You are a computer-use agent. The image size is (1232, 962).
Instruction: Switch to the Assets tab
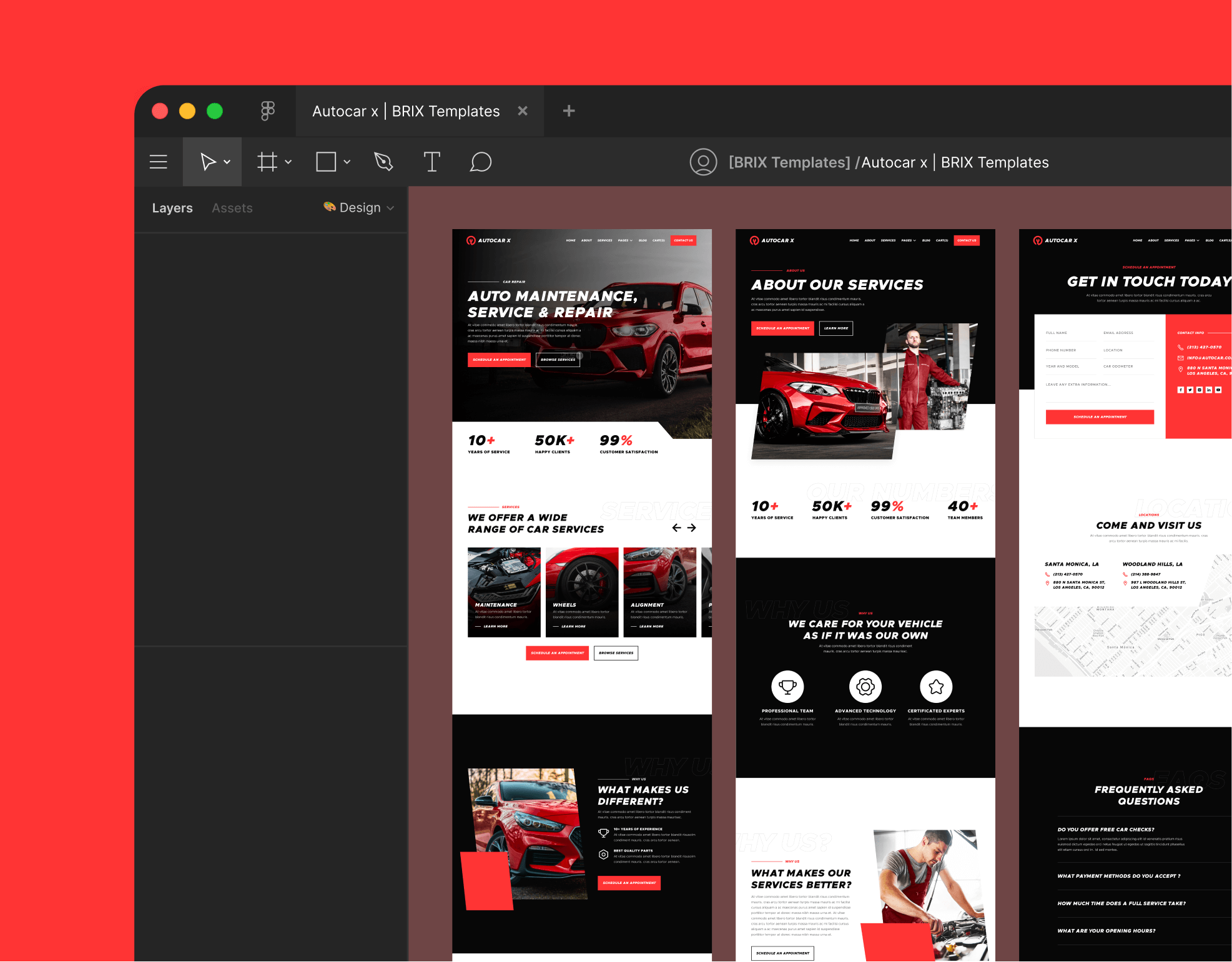pyautogui.click(x=232, y=208)
